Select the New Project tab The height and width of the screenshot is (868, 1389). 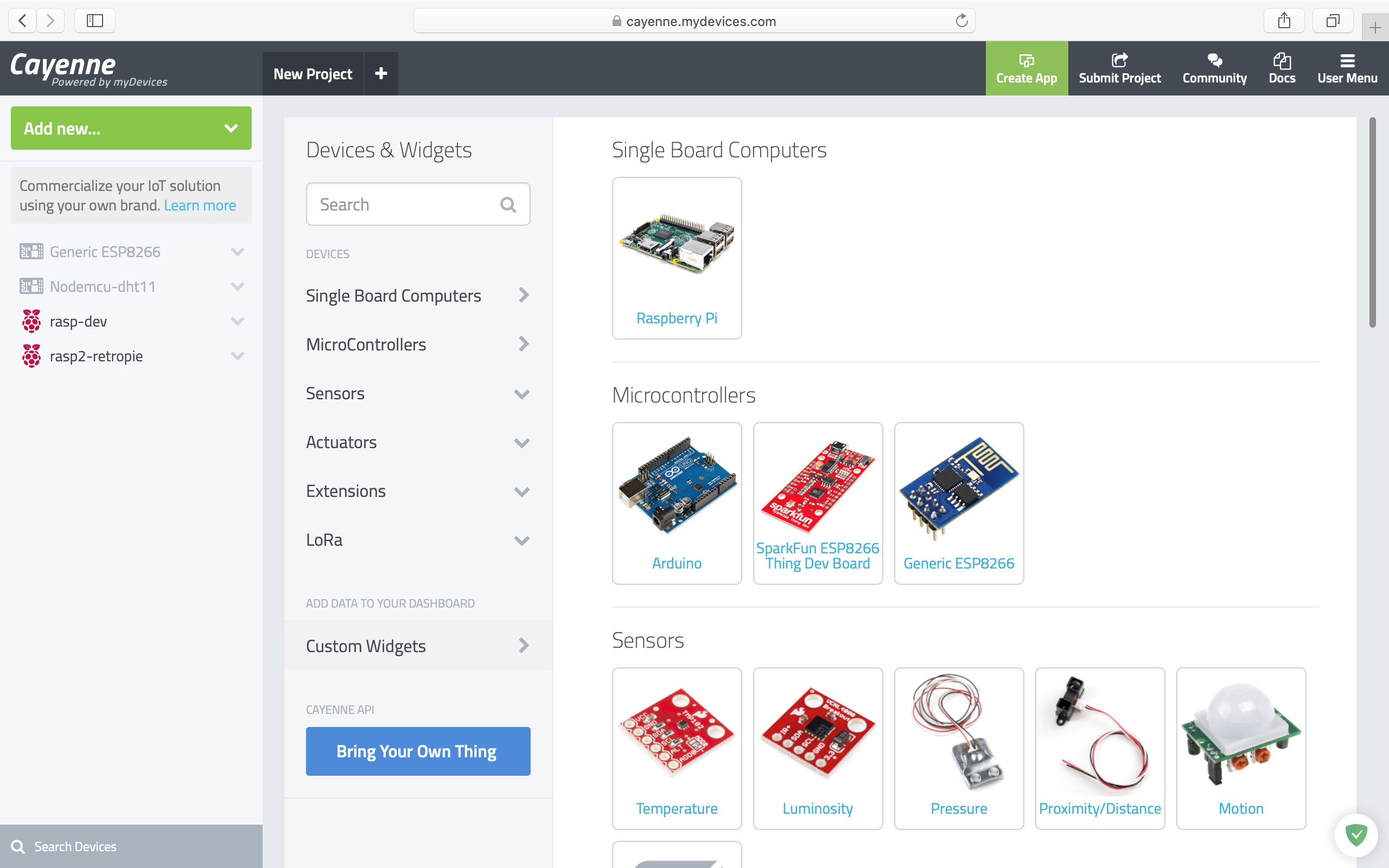click(x=313, y=74)
